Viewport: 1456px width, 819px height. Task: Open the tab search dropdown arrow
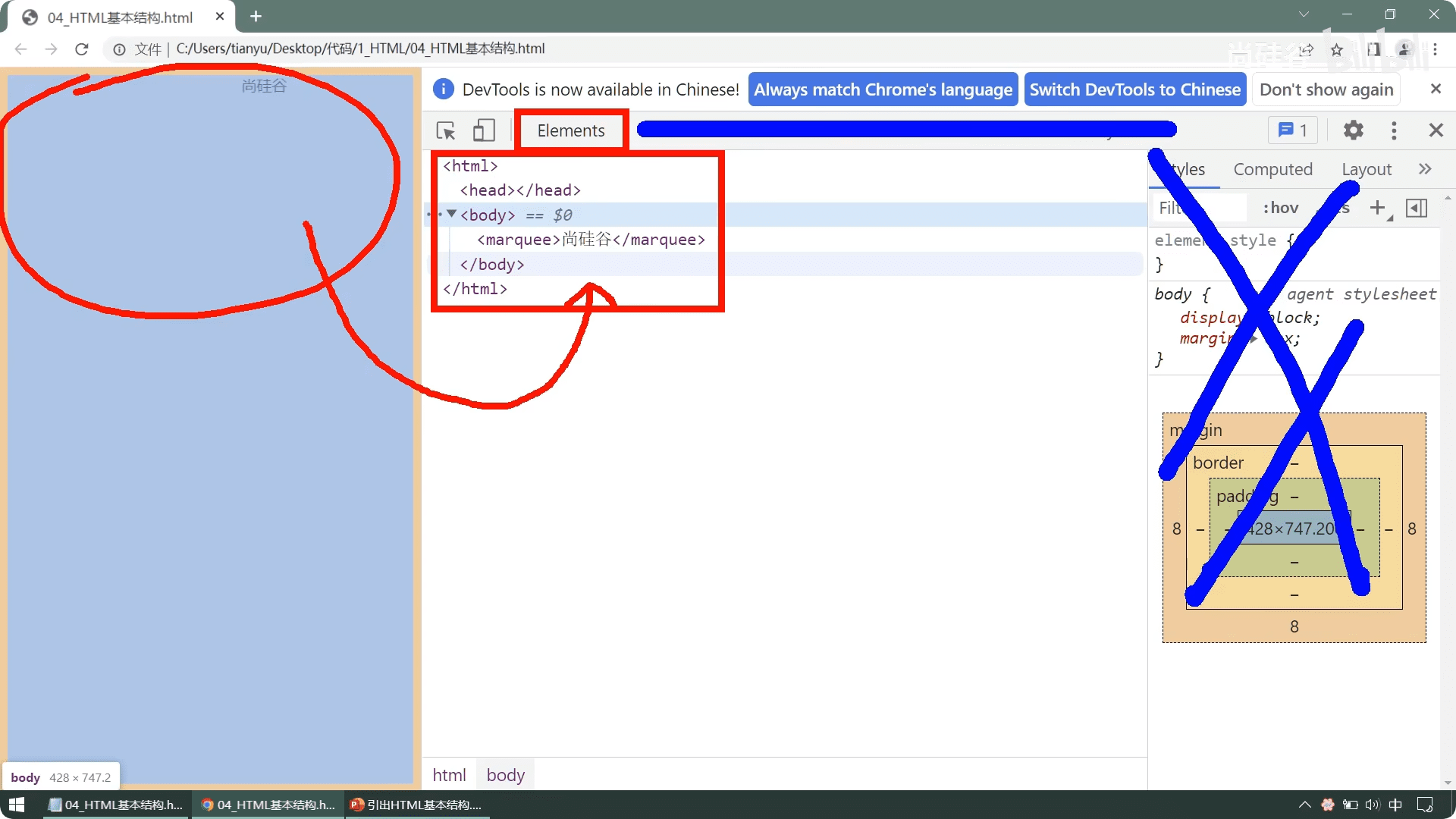(x=1304, y=14)
